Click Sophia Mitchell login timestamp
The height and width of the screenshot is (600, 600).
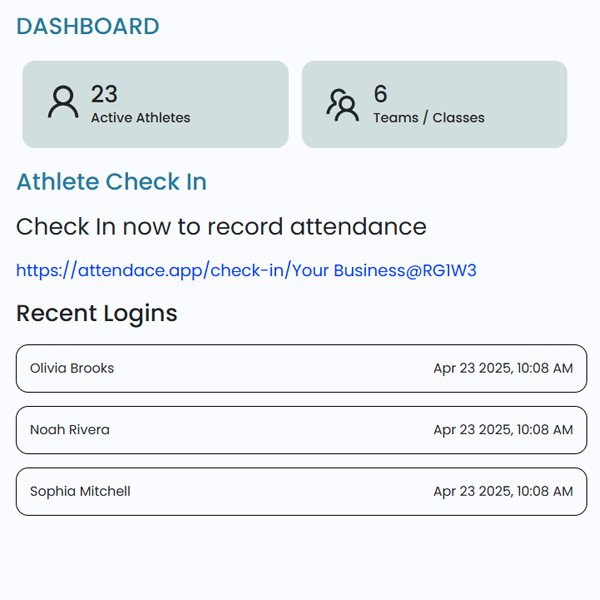503,491
